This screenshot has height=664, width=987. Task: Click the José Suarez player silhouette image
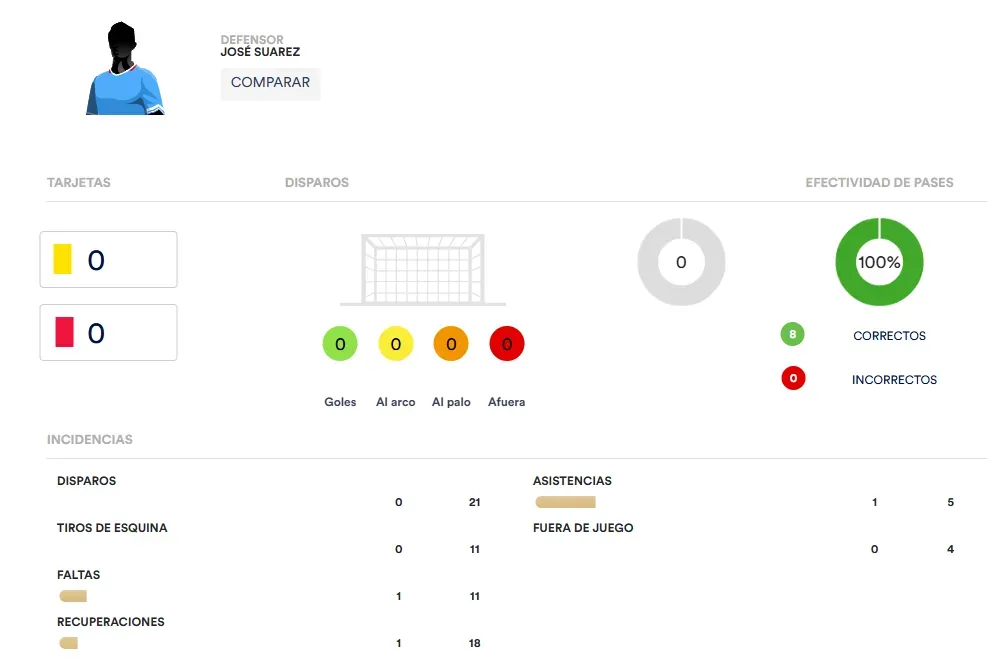[125, 68]
